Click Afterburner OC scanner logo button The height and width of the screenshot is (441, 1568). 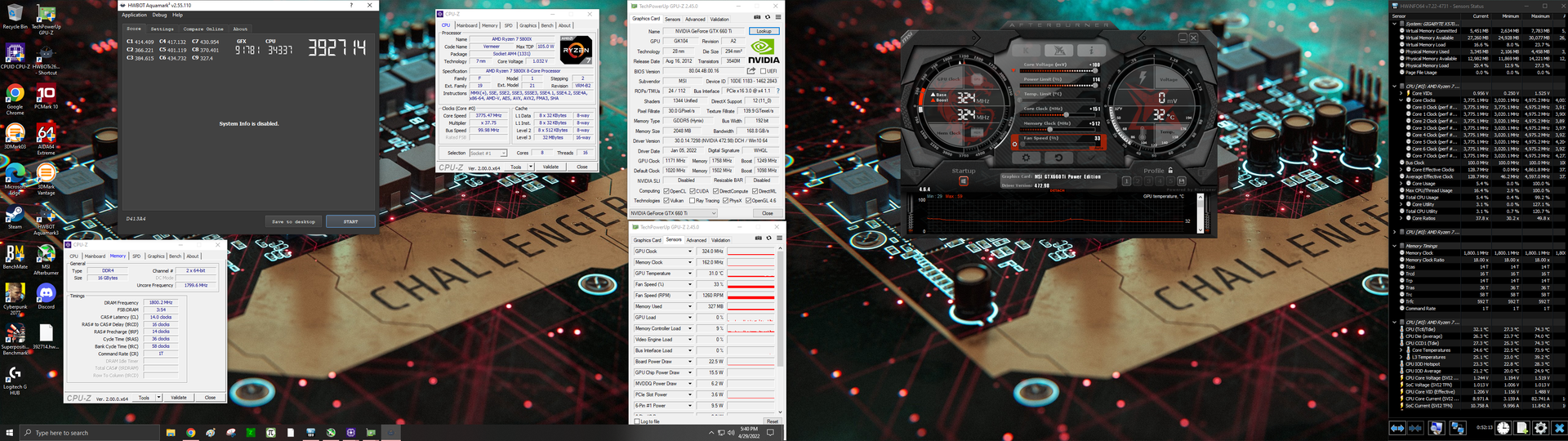coord(1058,51)
